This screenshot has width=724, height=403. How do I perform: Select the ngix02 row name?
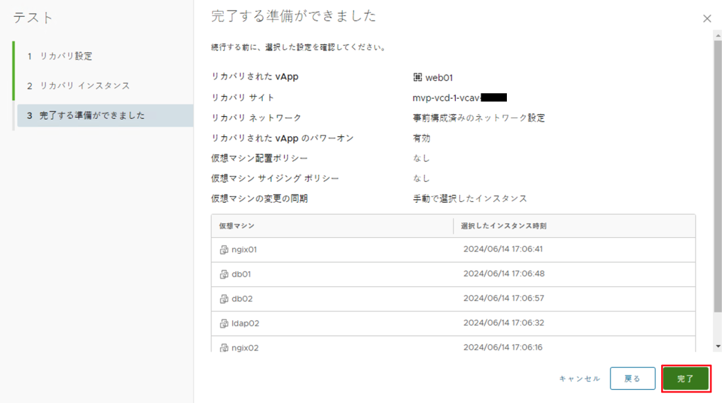245,348
